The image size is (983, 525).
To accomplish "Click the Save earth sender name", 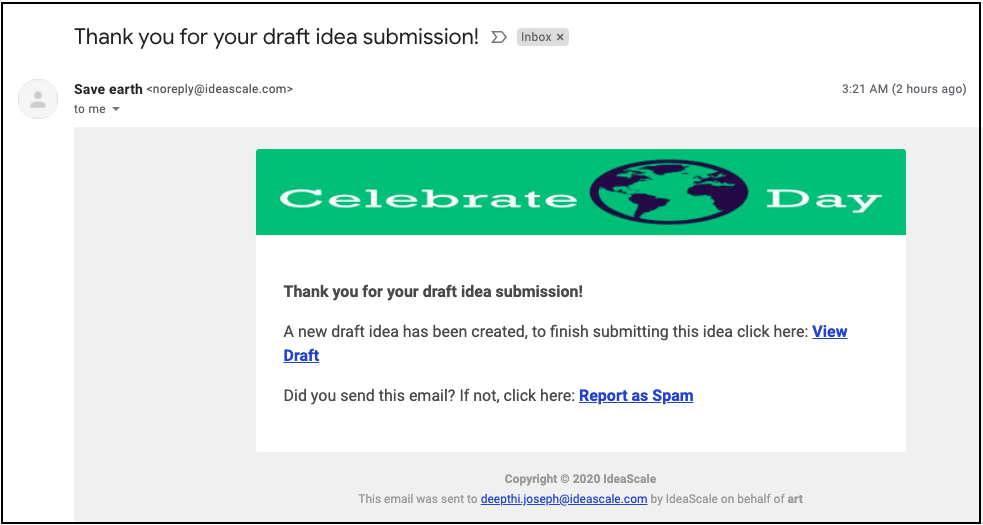I will pos(108,89).
